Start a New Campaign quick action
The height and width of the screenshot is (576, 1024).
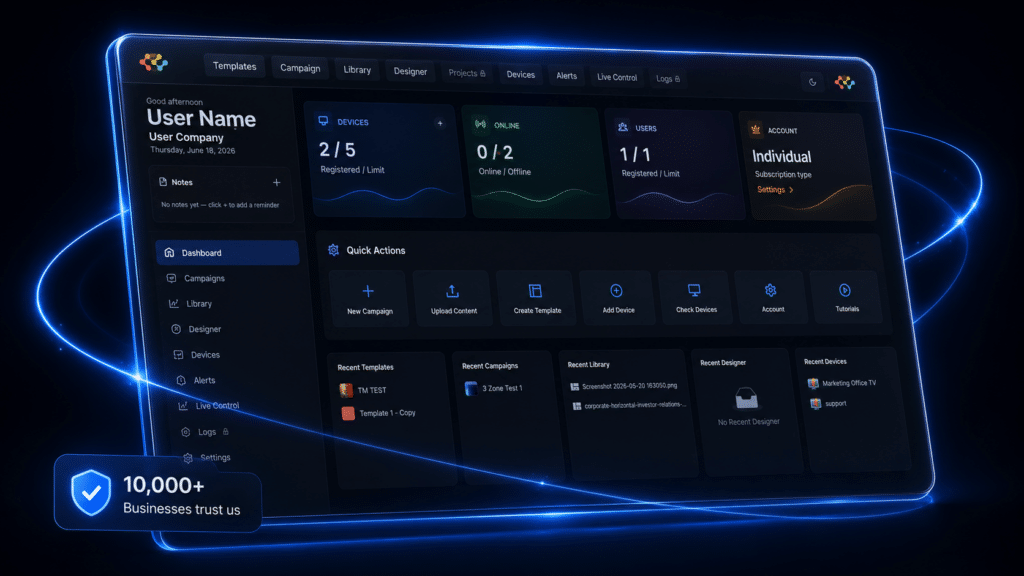[370, 299]
